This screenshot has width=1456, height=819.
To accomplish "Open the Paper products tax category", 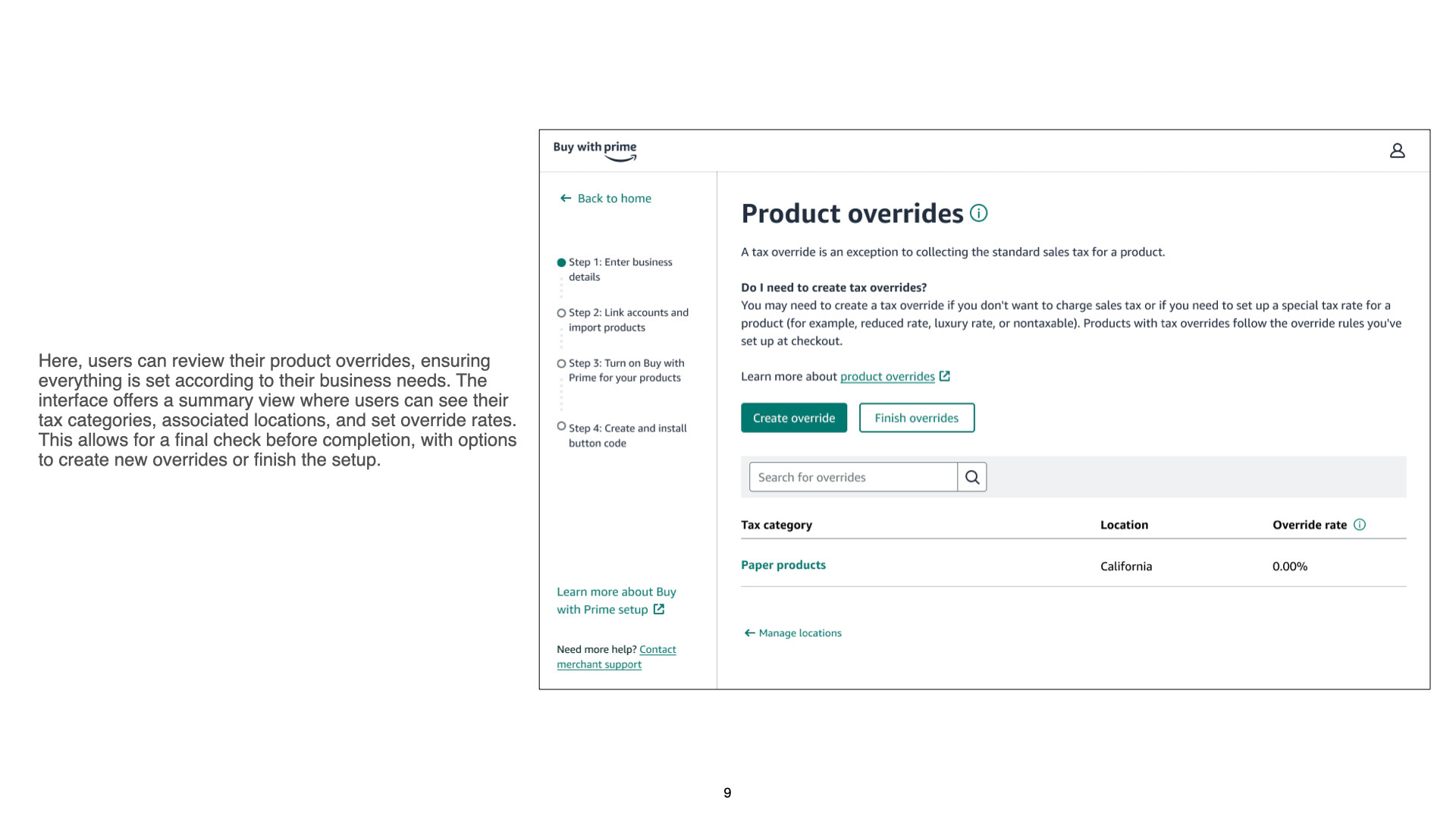I will [783, 565].
